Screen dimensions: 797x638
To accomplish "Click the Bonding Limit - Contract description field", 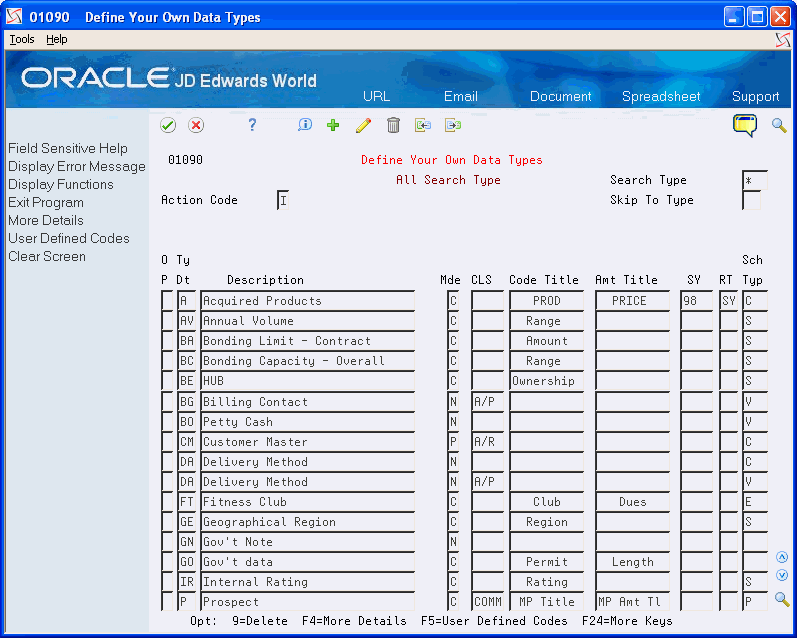I will tap(308, 341).
